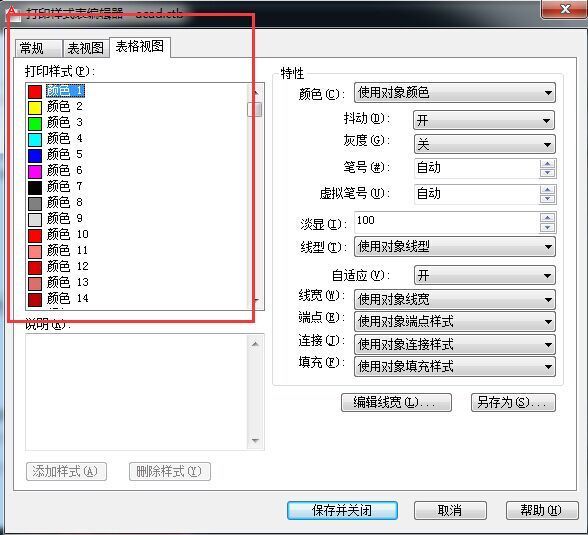Select the magenta 颜色 6 plot style
The width and height of the screenshot is (588, 535).
[56, 171]
